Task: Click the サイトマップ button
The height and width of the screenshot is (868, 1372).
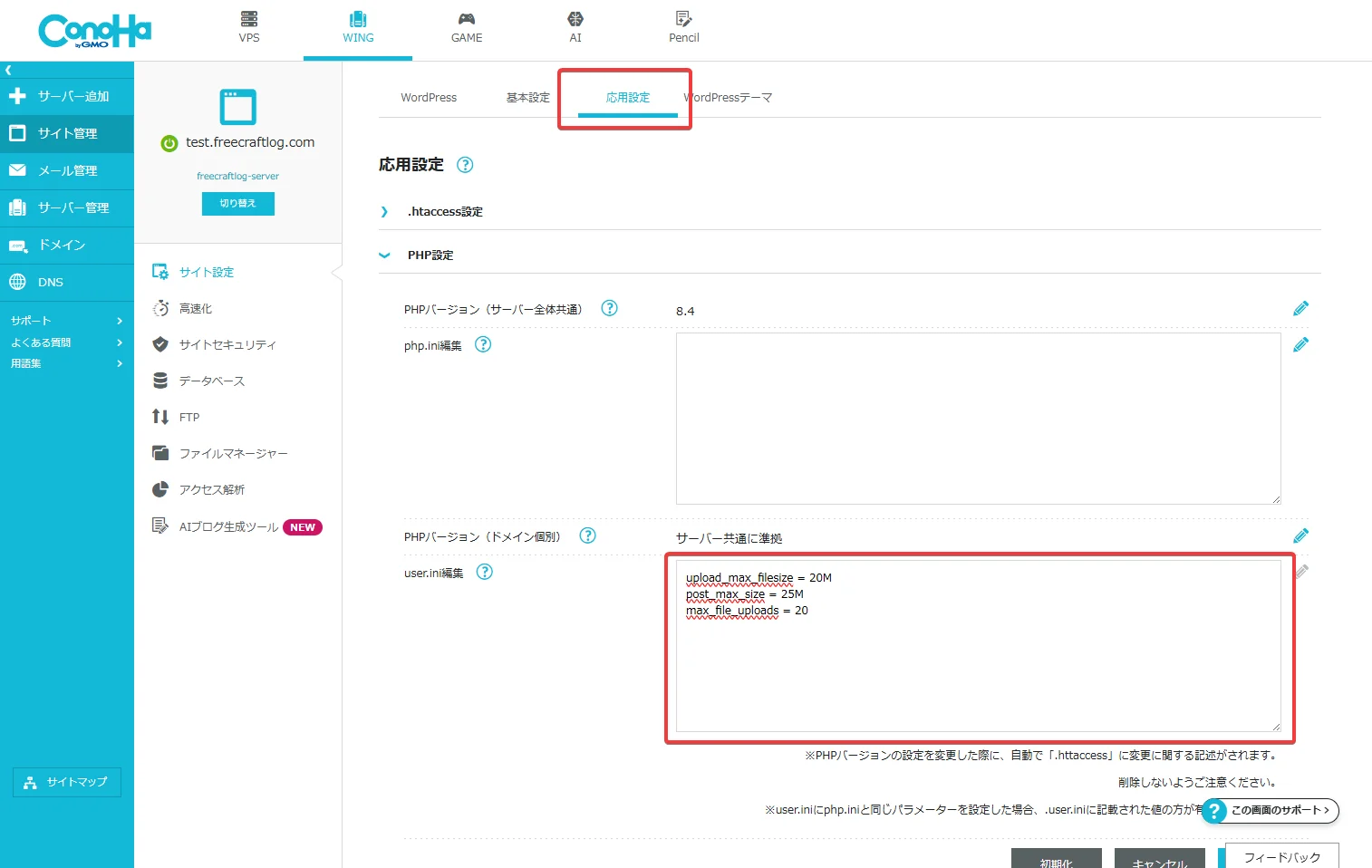Action: coord(67,782)
